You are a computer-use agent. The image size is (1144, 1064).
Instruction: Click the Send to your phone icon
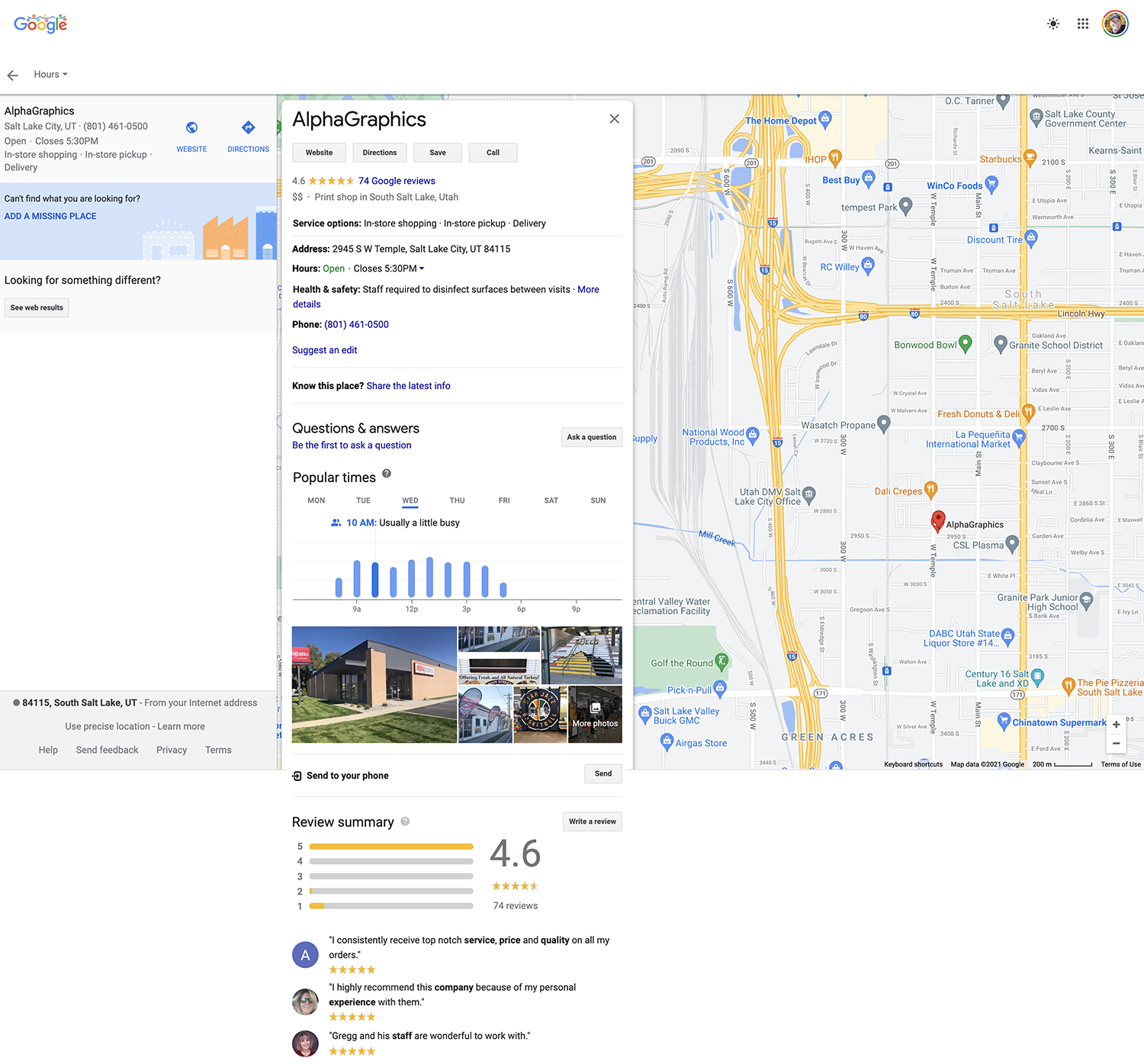297,776
